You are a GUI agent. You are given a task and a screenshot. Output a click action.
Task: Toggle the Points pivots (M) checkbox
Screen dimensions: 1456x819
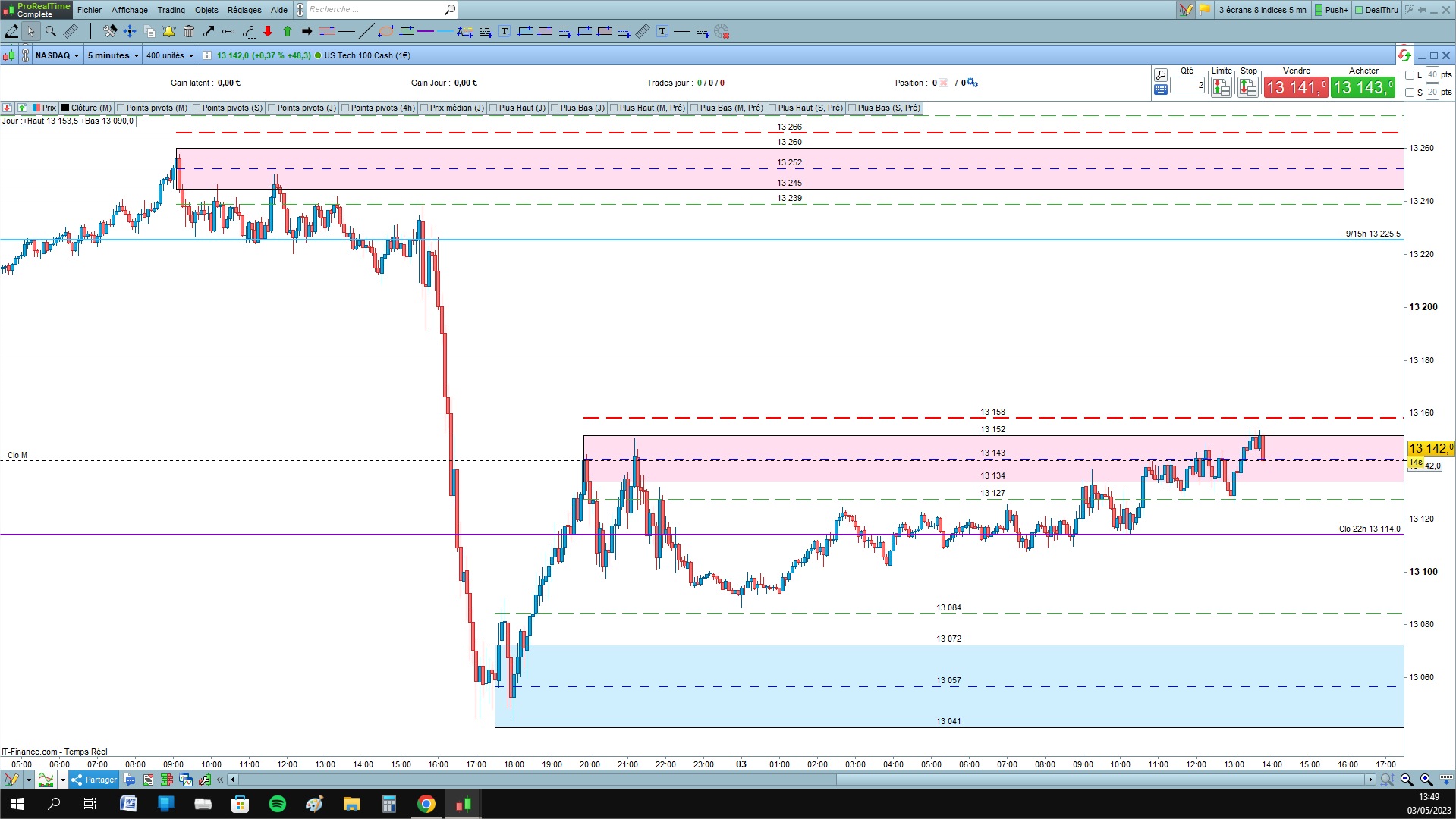tap(121, 108)
